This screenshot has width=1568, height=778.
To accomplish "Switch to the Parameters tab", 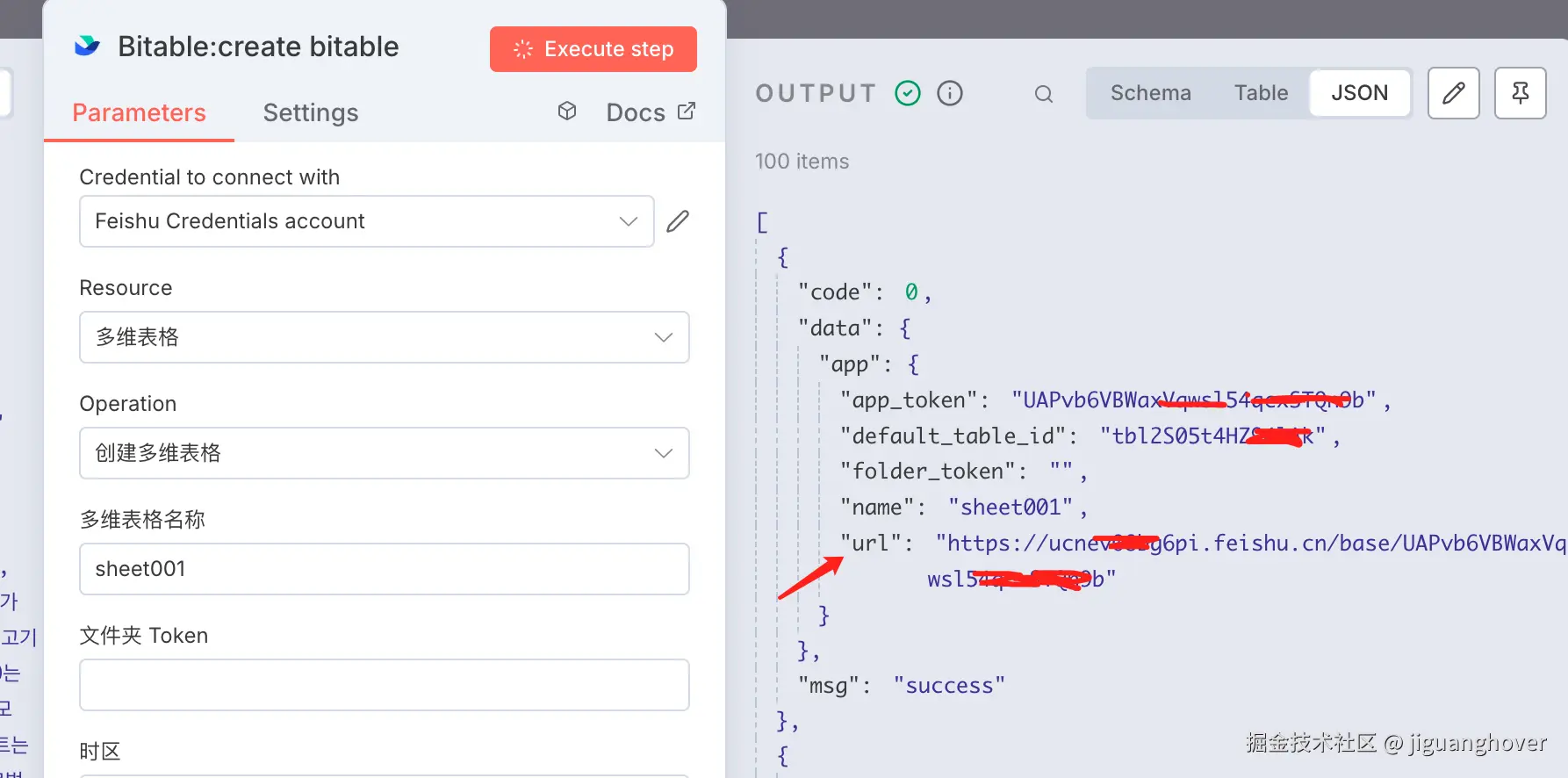I will click(139, 112).
